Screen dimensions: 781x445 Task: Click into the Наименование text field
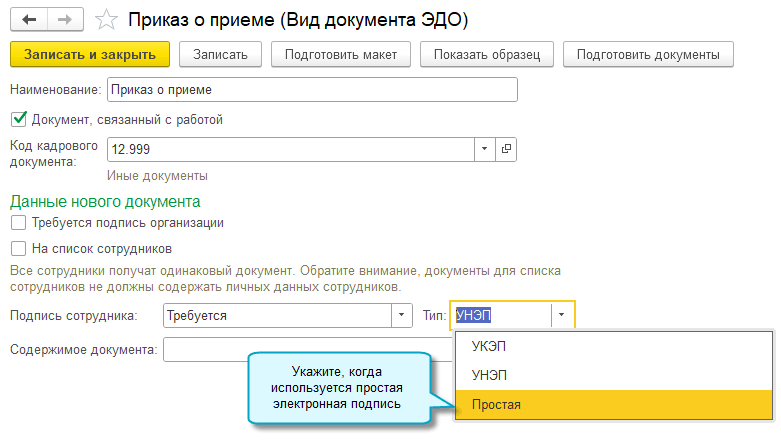(312, 90)
